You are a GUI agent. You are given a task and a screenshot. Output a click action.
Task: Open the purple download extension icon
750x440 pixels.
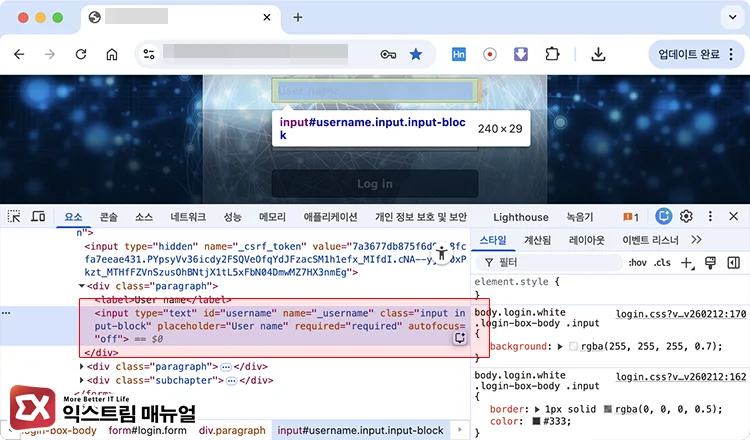[521, 55]
